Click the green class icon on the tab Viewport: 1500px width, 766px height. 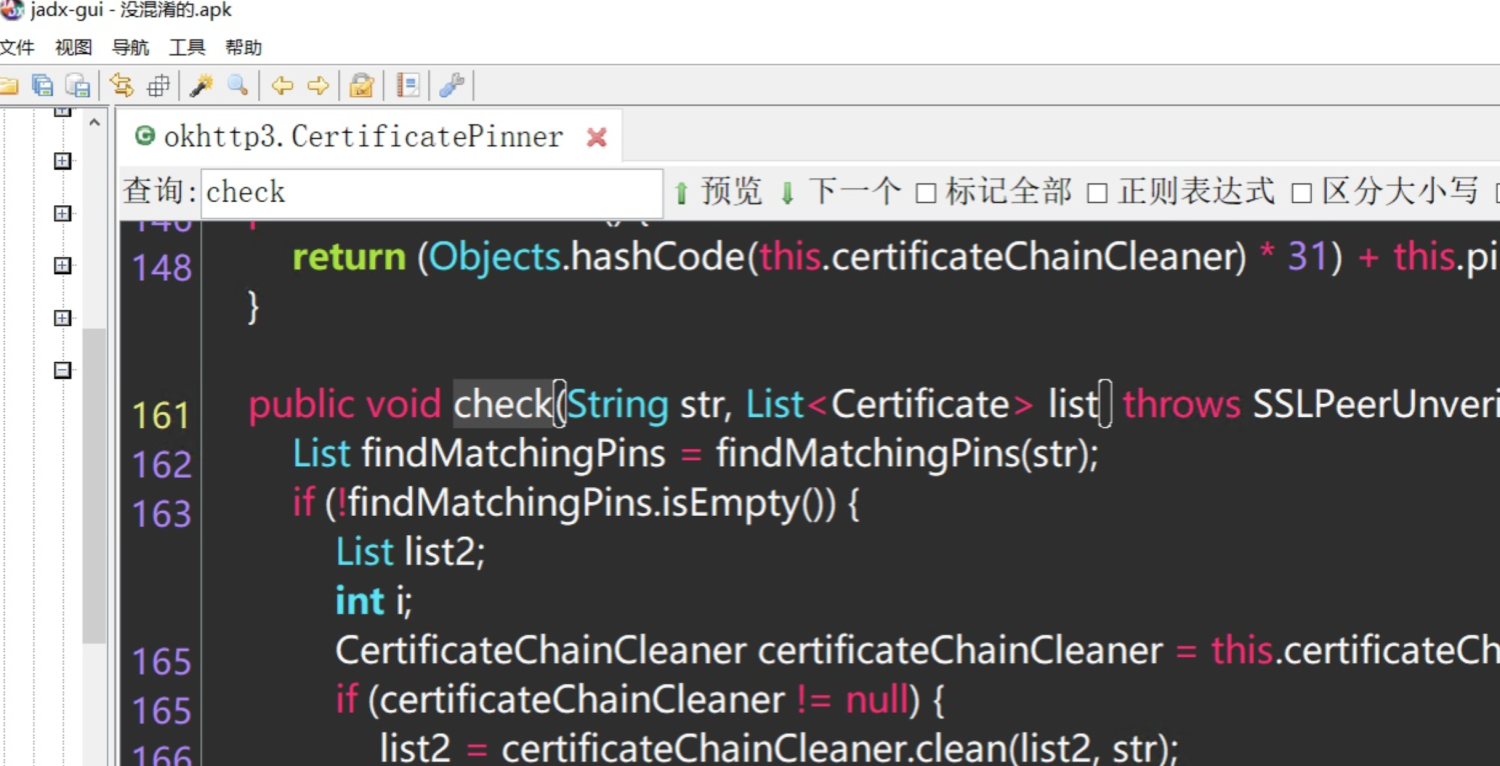[x=145, y=136]
